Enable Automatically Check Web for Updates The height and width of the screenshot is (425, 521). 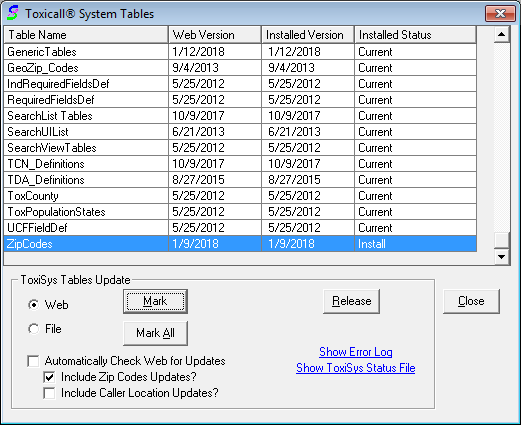coord(33,361)
